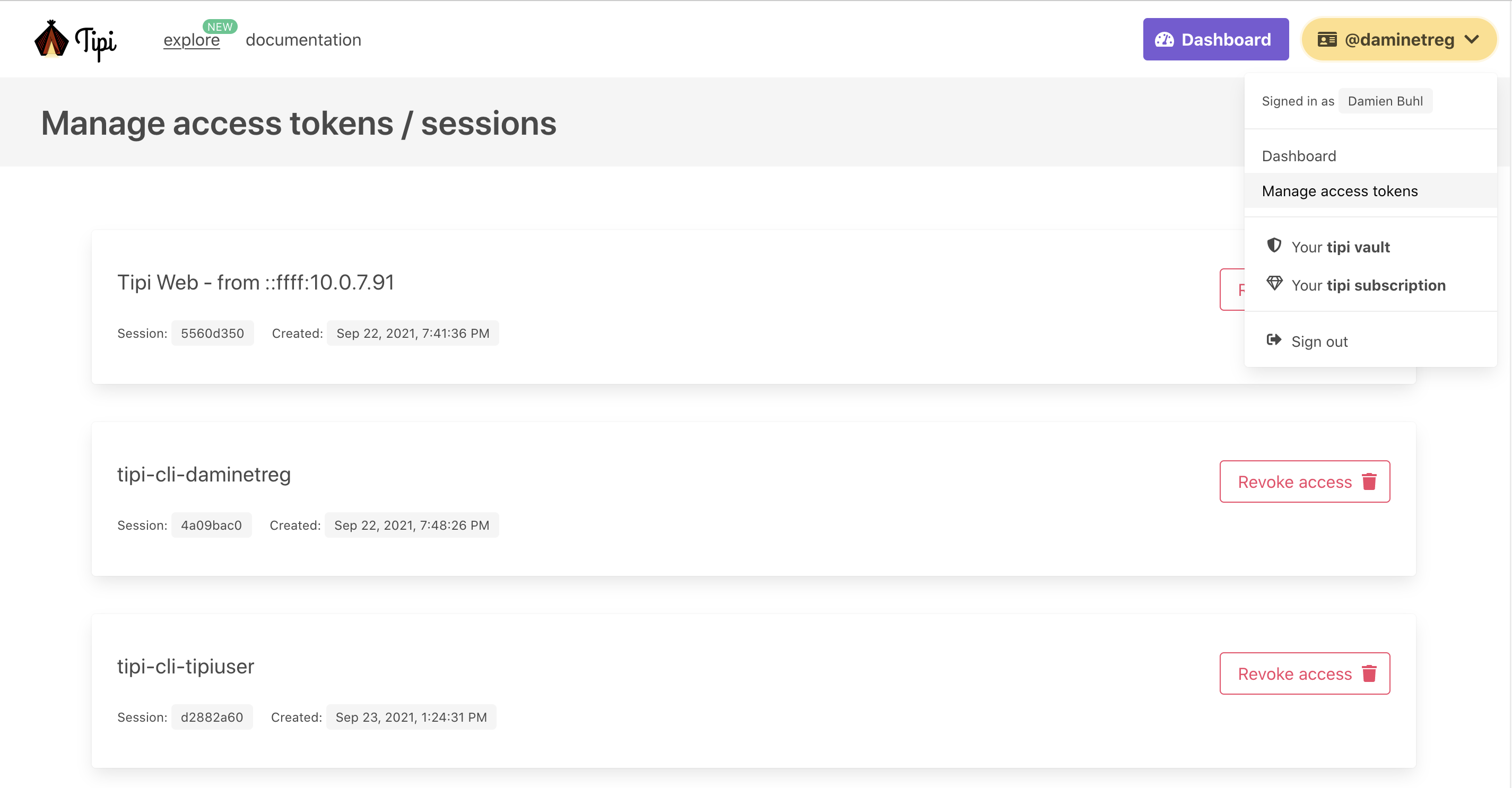This screenshot has height=788, width=1512.
Task: Open Your tipi vault menu item
Action: tap(1341, 247)
